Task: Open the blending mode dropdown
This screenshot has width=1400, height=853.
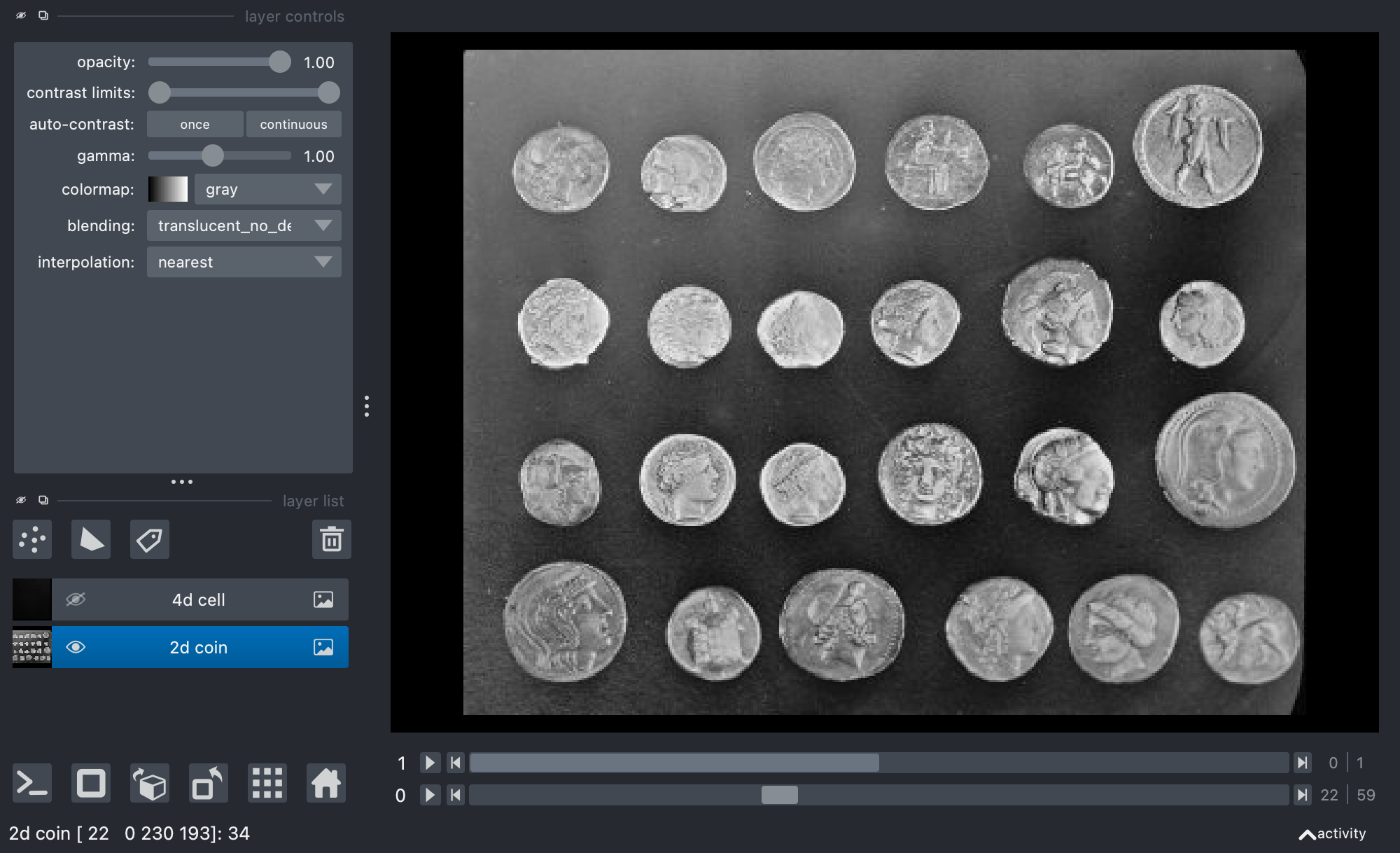Action: coord(244,226)
